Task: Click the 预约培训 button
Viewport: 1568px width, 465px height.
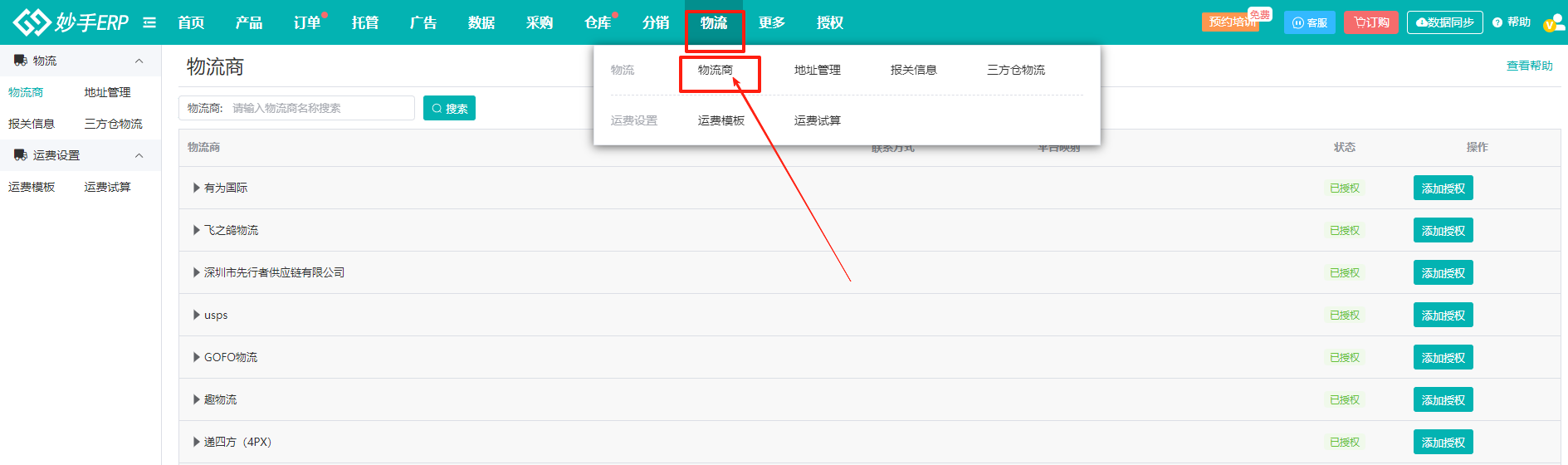Action: (1231, 22)
